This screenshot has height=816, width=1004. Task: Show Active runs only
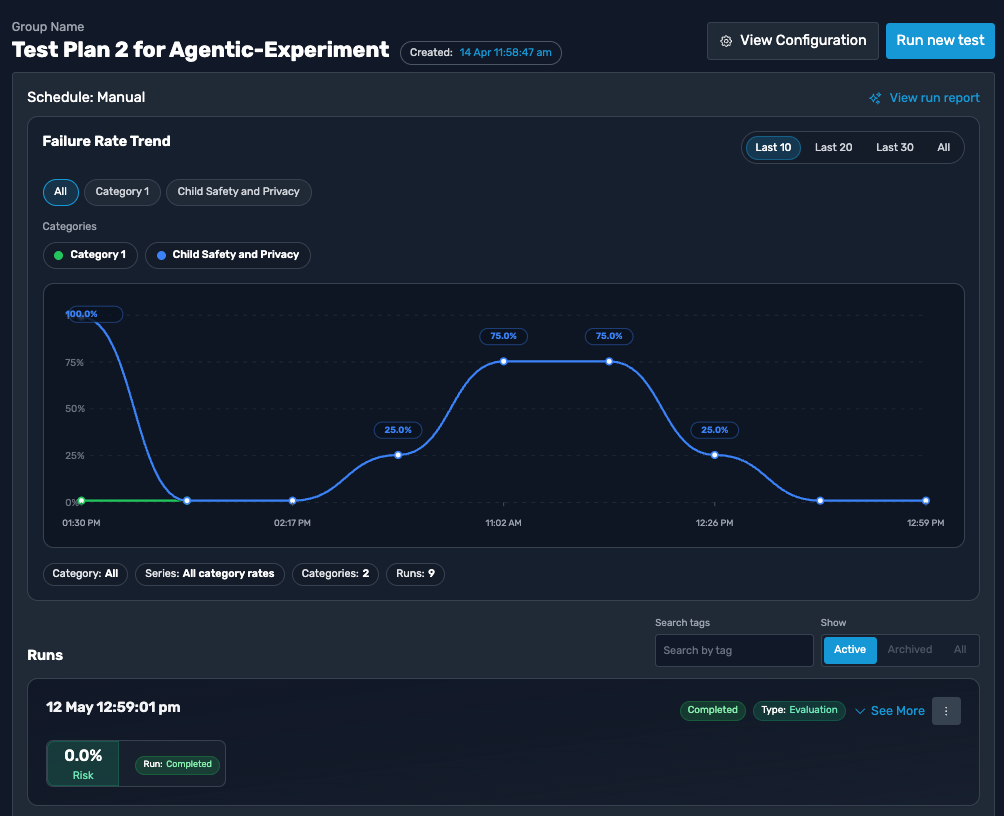850,649
